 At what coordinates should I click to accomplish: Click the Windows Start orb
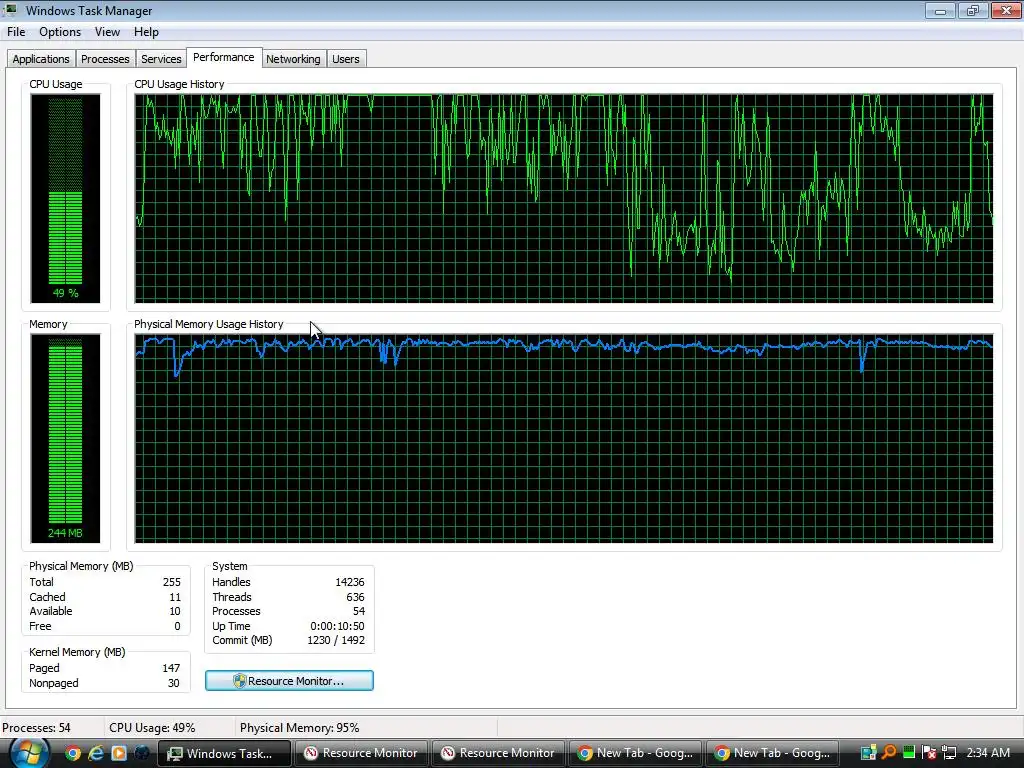[29, 753]
